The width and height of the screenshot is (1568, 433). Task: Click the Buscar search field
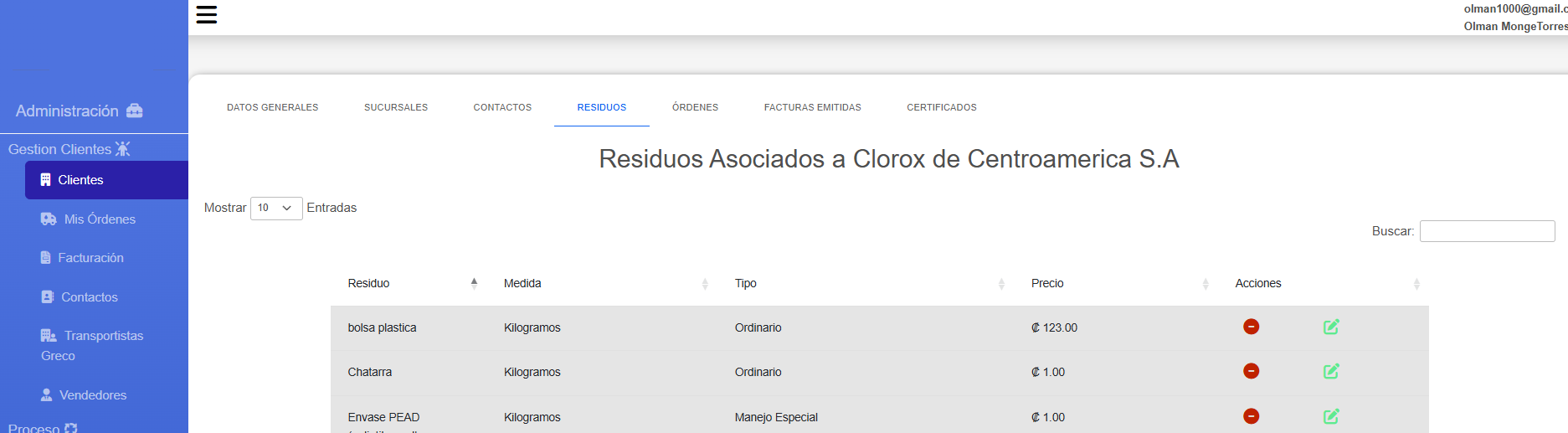[1487, 231]
